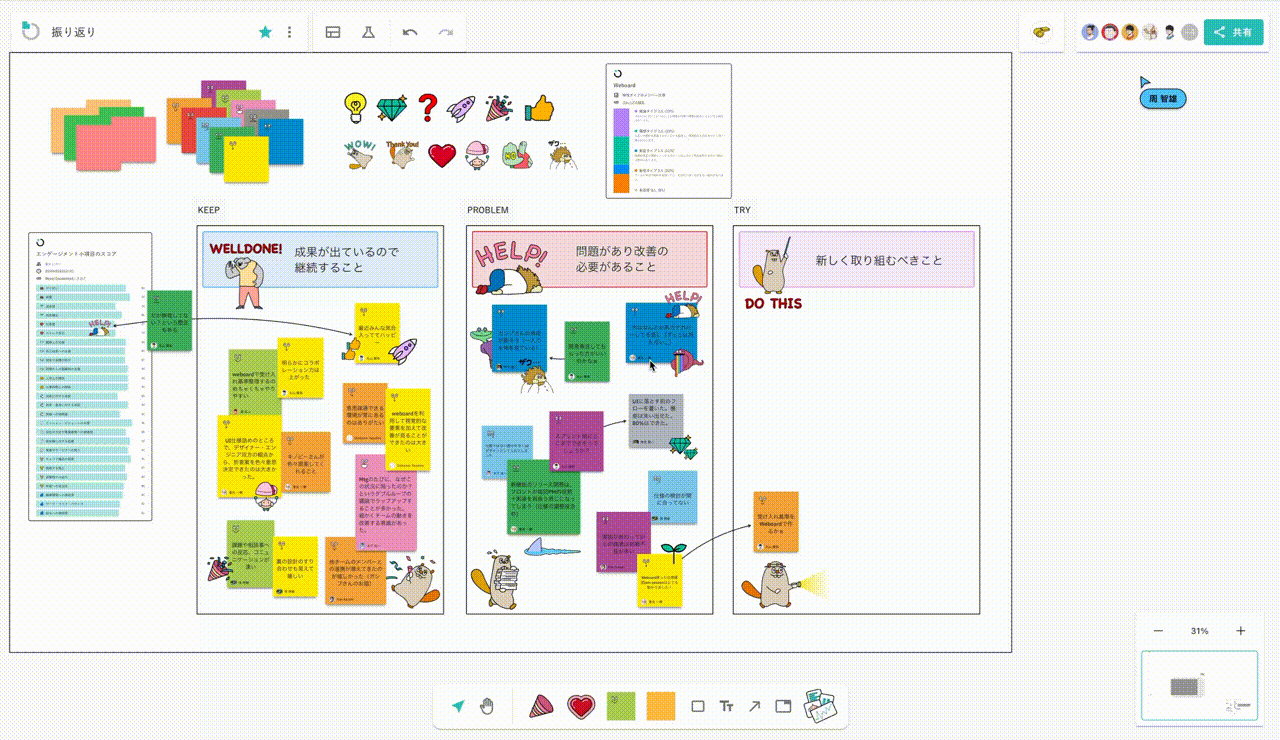Open the flask experiments icon
Screen dimensions: 1280x740
(368, 32)
